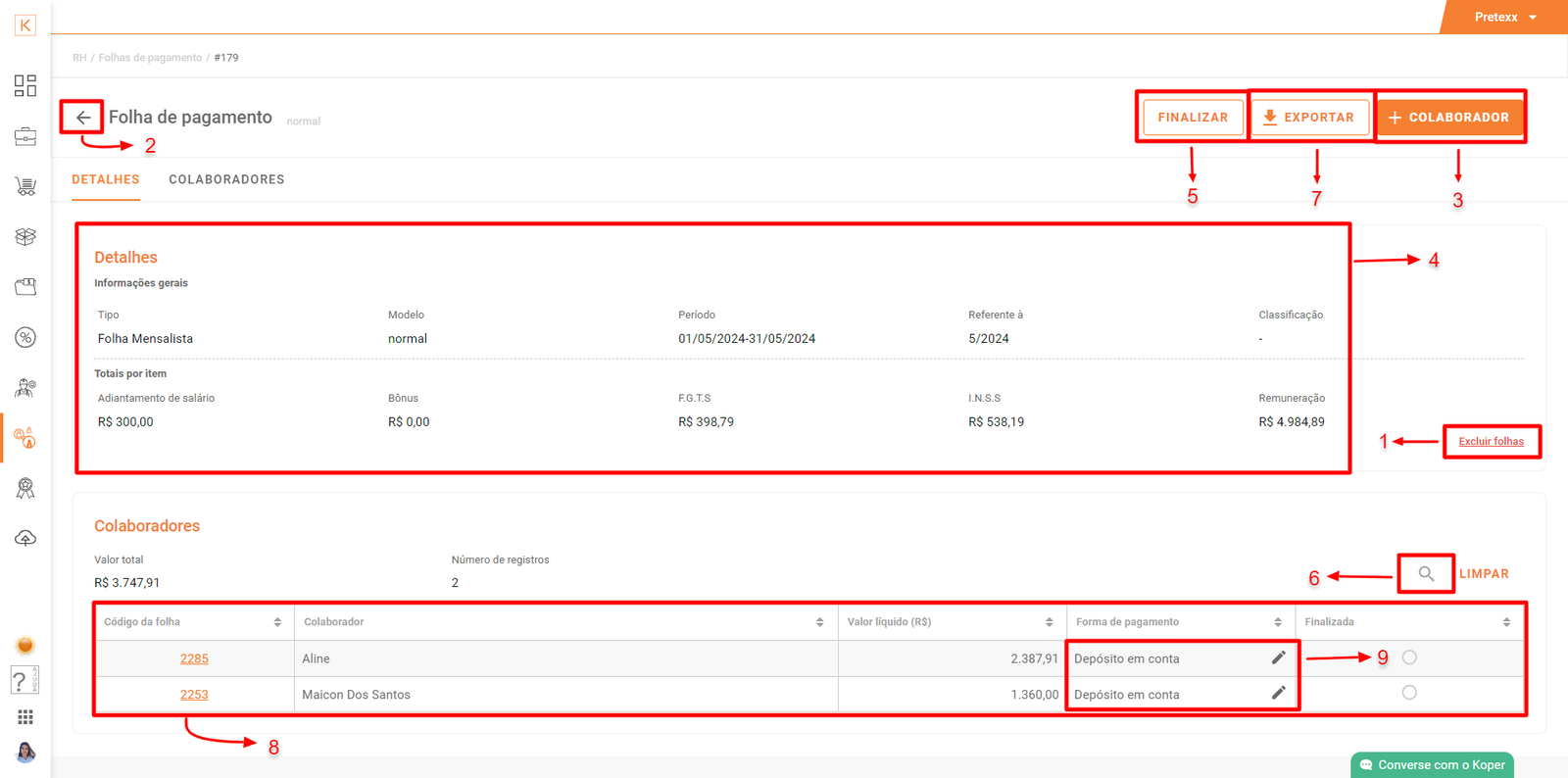Sort table by Valor líquido column
Viewport: 1568px width, 778px height.
coord(1049,622)
